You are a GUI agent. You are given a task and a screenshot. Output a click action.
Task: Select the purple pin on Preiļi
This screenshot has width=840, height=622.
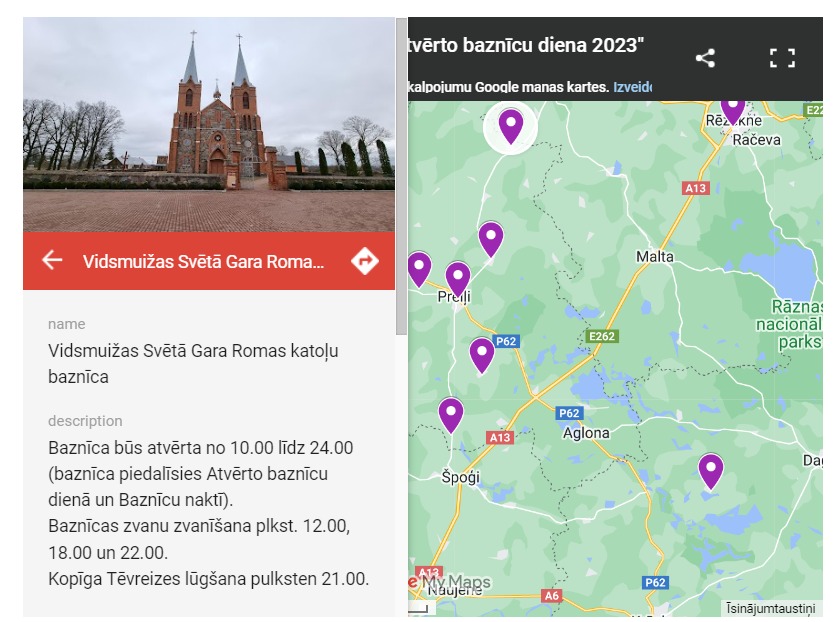pos(458,279)
